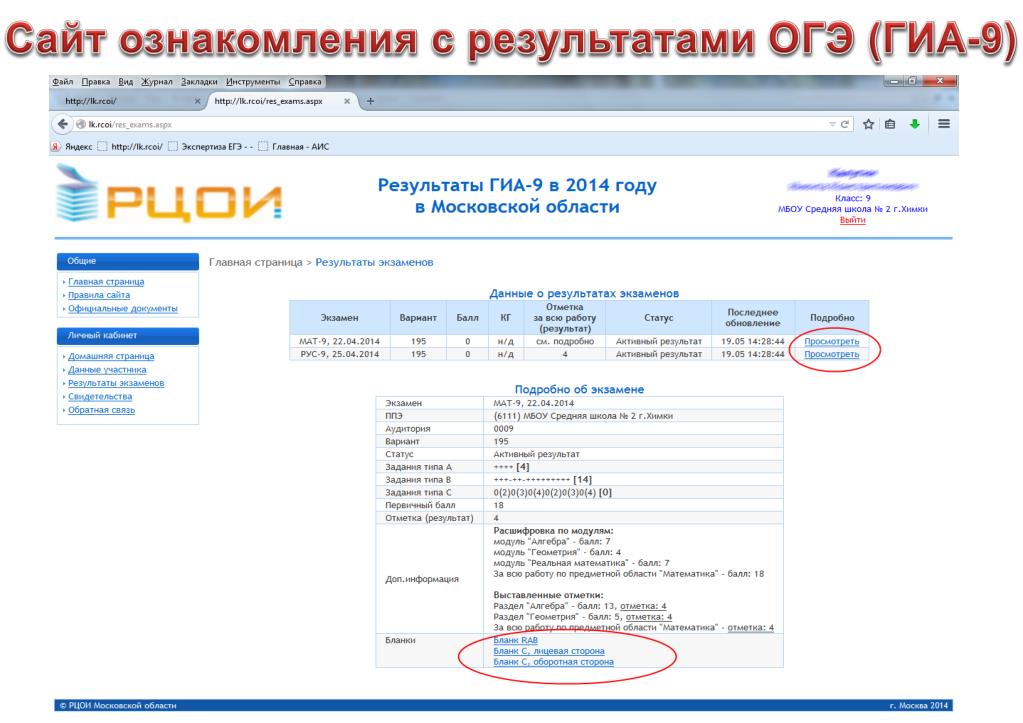Open the Бланк С, лицевая сторона link

(549, 651)
